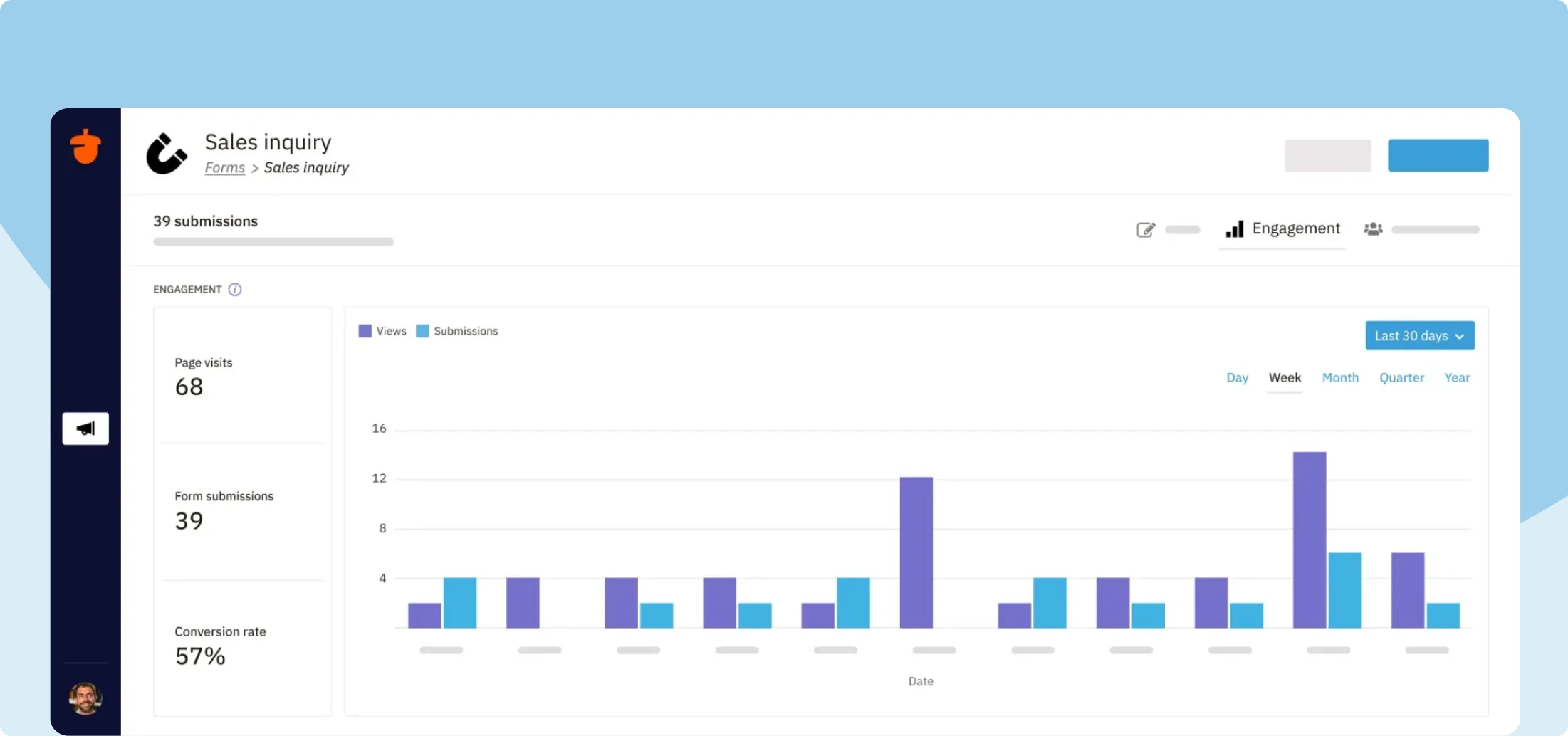The width and height of the screenshot is (1568, 736).
Task: Click the magnet icon next to Sales inquiry
Action: click(x=166, y=153)
